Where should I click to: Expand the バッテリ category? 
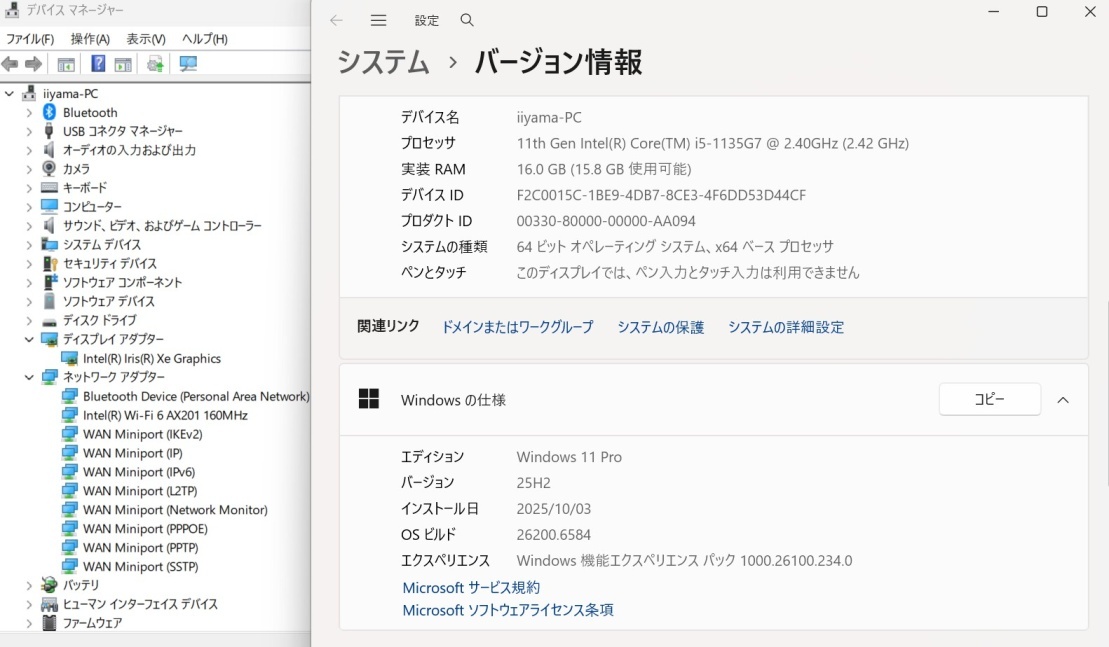click(29, 585)
